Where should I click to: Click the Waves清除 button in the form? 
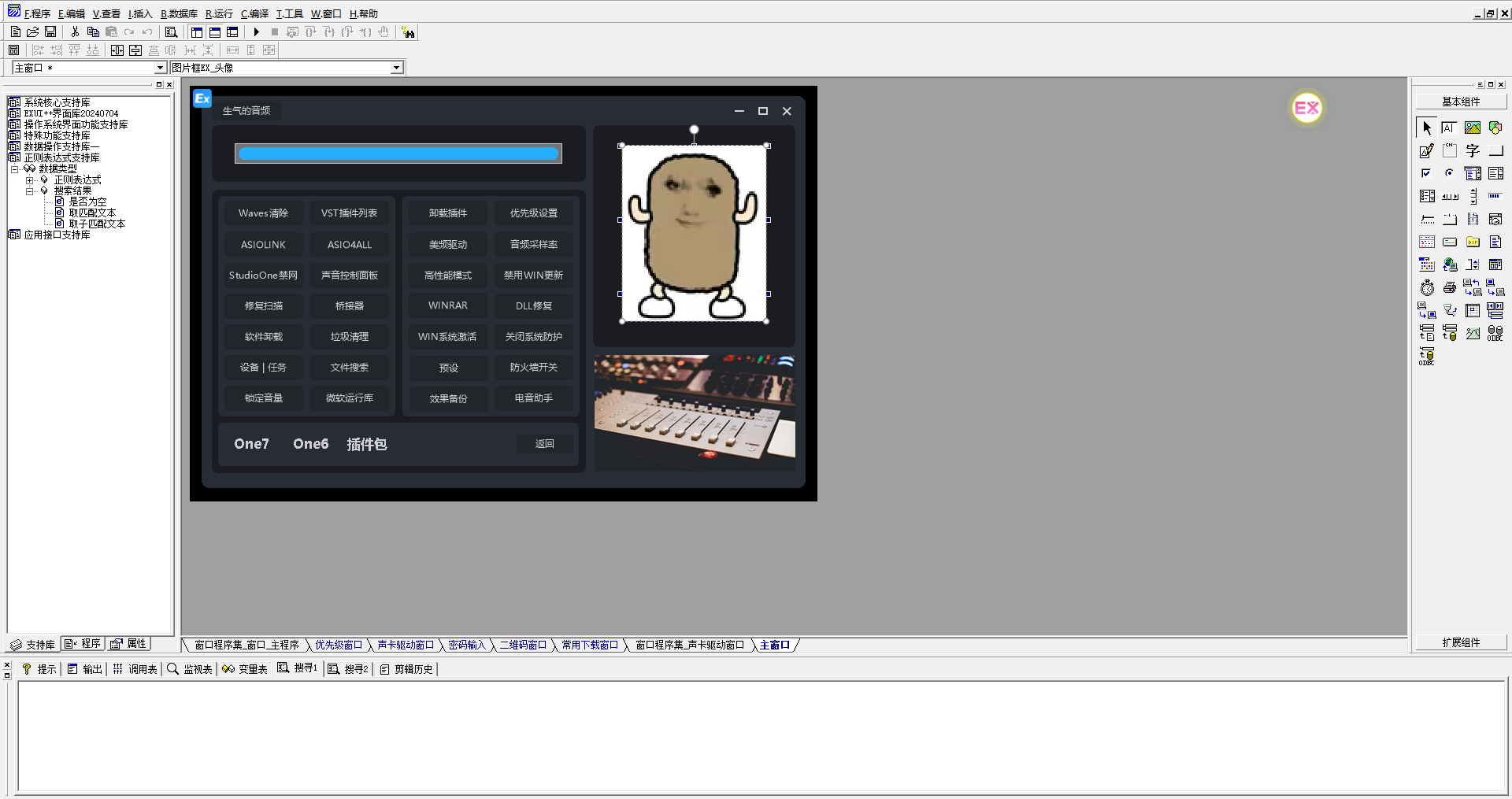263,213
